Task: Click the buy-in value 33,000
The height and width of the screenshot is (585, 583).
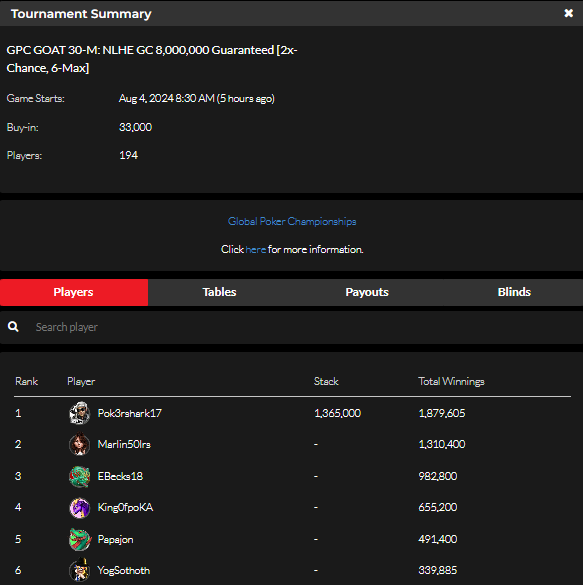Action: point(135,127)
